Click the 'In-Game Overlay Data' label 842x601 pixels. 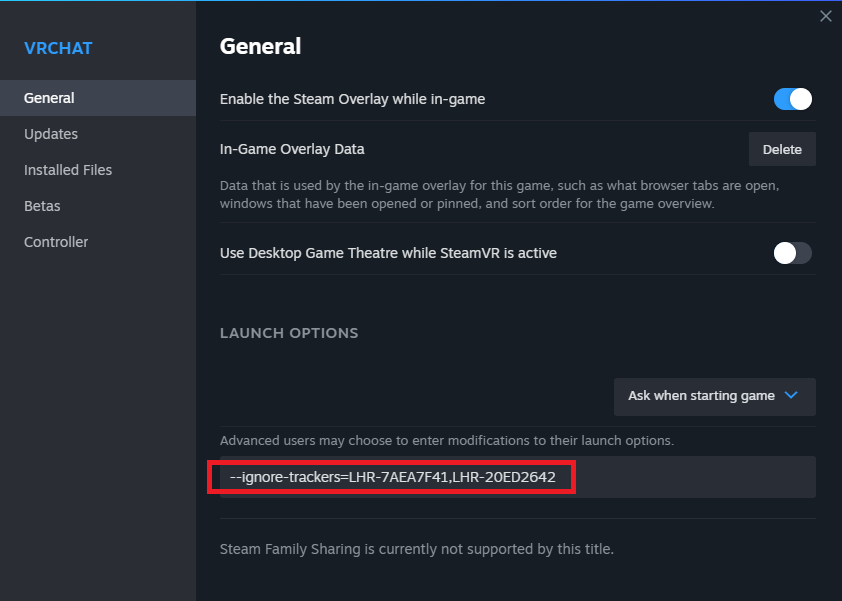[x=292, y=149]
